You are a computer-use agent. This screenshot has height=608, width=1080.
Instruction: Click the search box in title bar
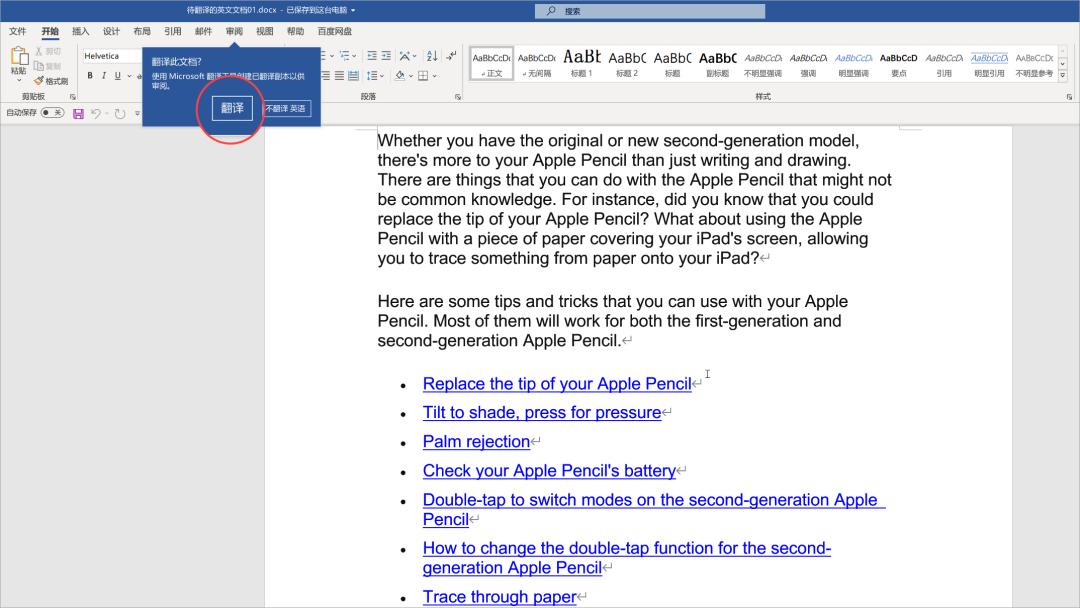(650, 11)
